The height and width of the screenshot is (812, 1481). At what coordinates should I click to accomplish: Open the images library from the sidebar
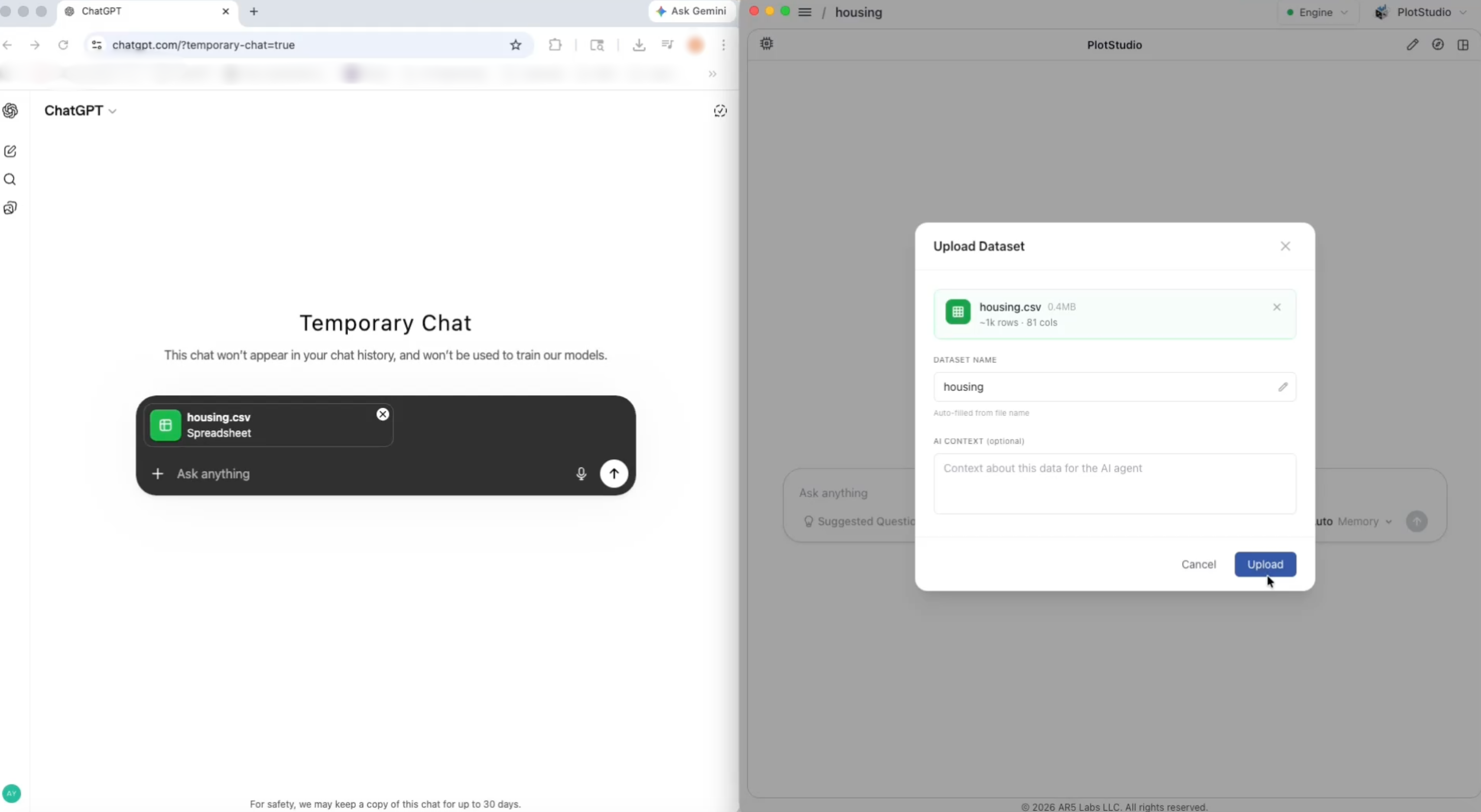pos(10,208)
